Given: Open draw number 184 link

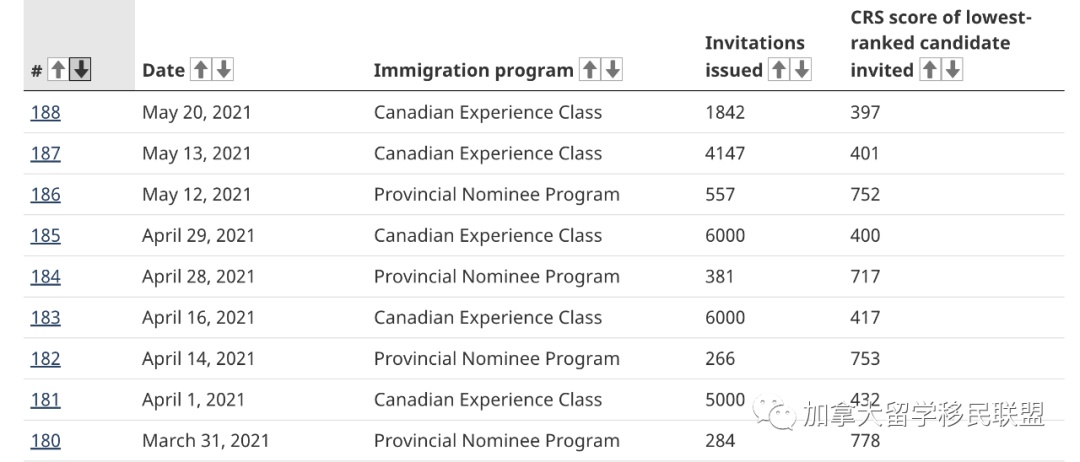Looking at the screenshot, I should pyautogui.click(x=45, y=276).
